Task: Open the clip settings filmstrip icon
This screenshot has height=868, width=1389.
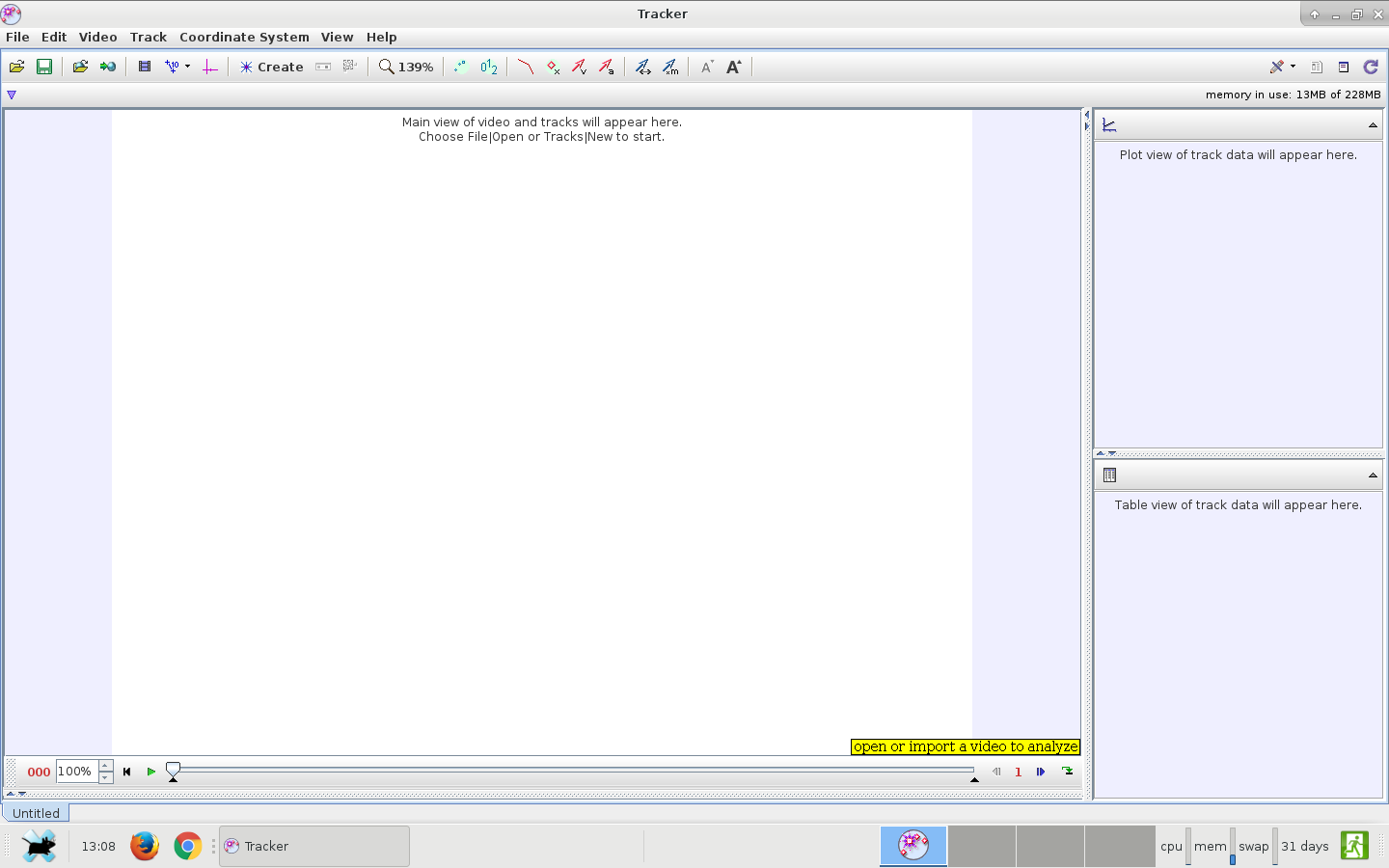Action: pyautogui.click(x=145, y=67)
